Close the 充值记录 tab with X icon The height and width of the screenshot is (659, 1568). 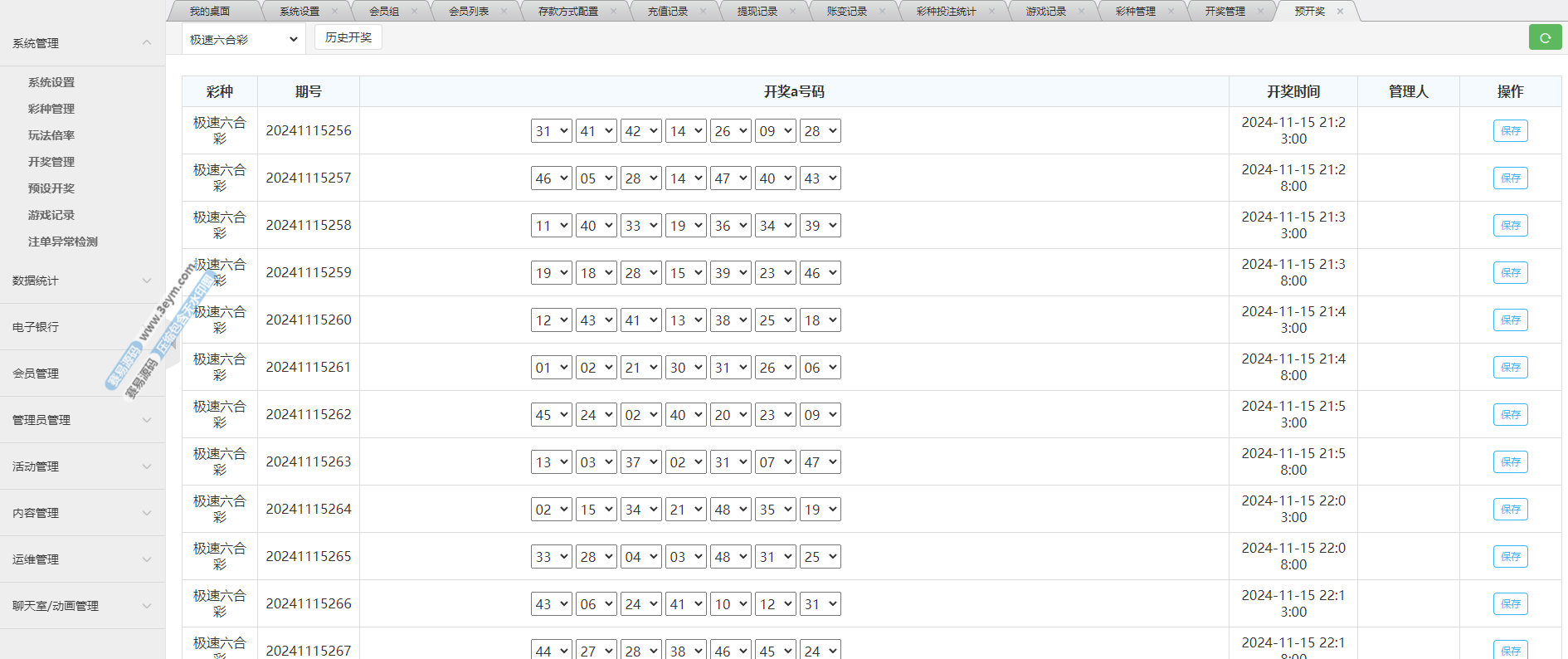point(703,12)
